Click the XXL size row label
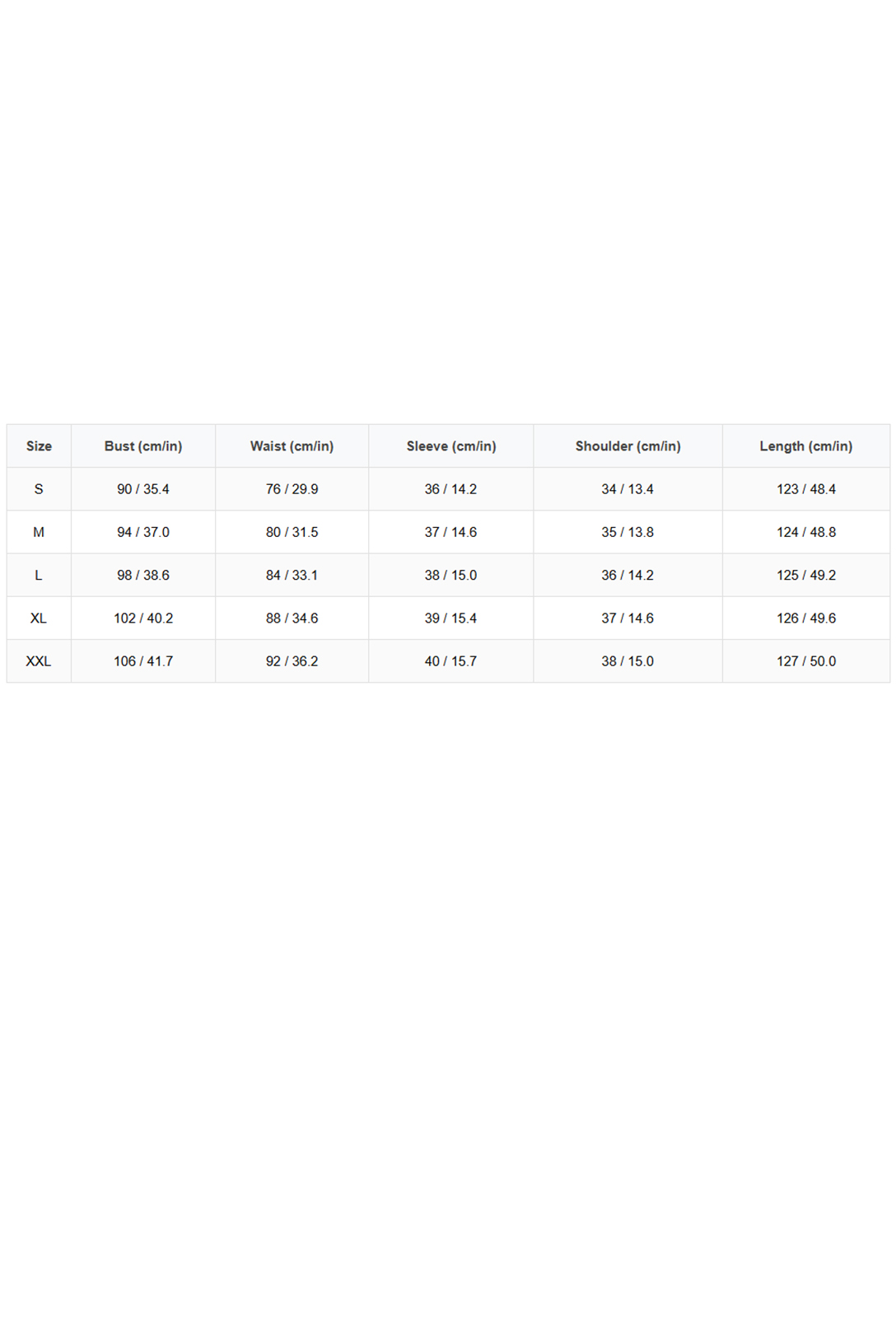This screenshot has width=896, height=1344. point(39,661)
